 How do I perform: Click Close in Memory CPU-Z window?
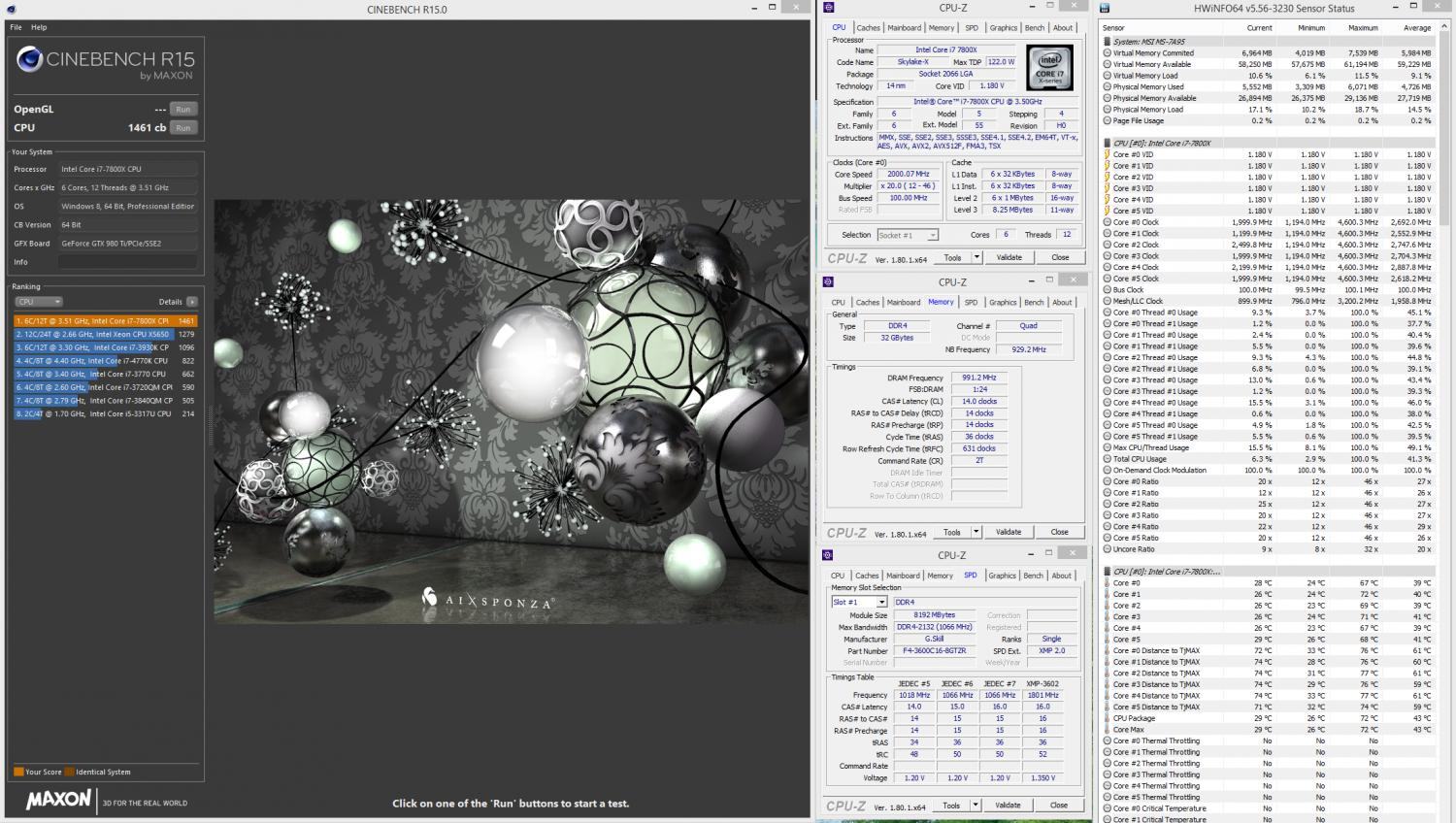(x=1060, y=532)
